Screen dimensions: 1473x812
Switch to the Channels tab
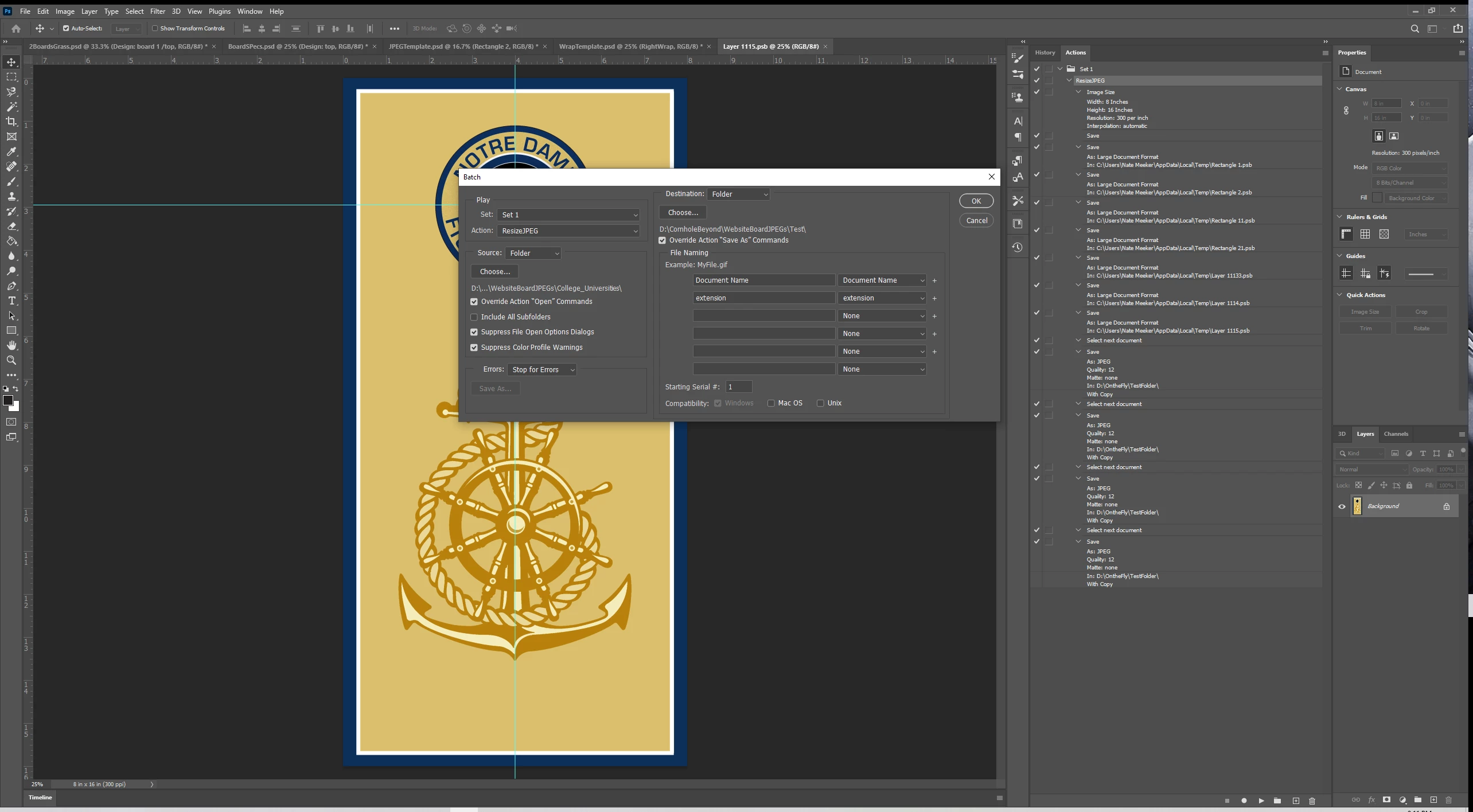[1396, 434]
